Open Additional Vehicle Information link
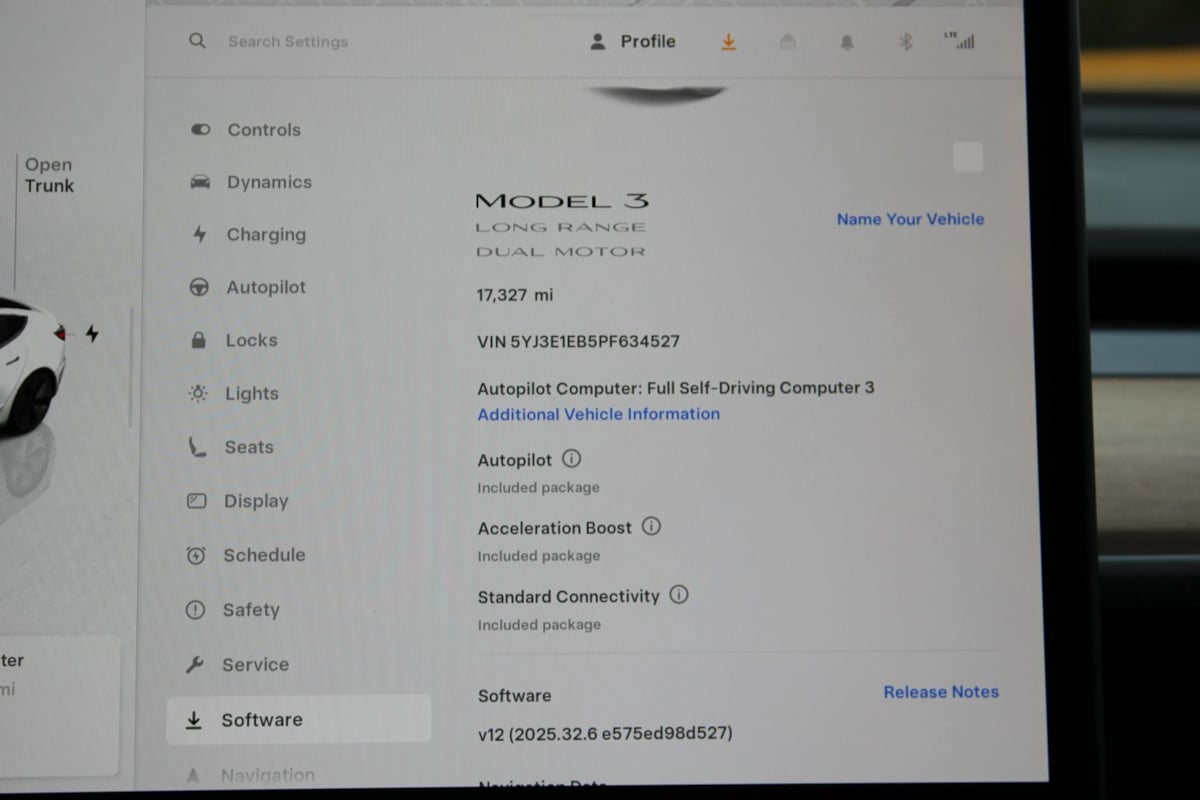 click(x=598, y=414)
